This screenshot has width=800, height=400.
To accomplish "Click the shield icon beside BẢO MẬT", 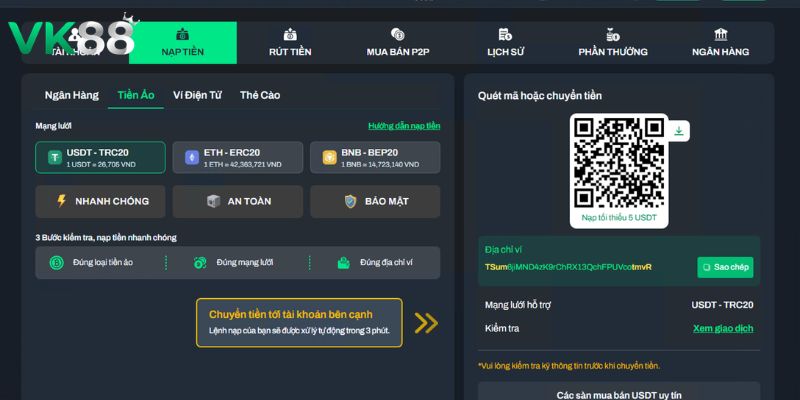I will click(x=350, y=201).
